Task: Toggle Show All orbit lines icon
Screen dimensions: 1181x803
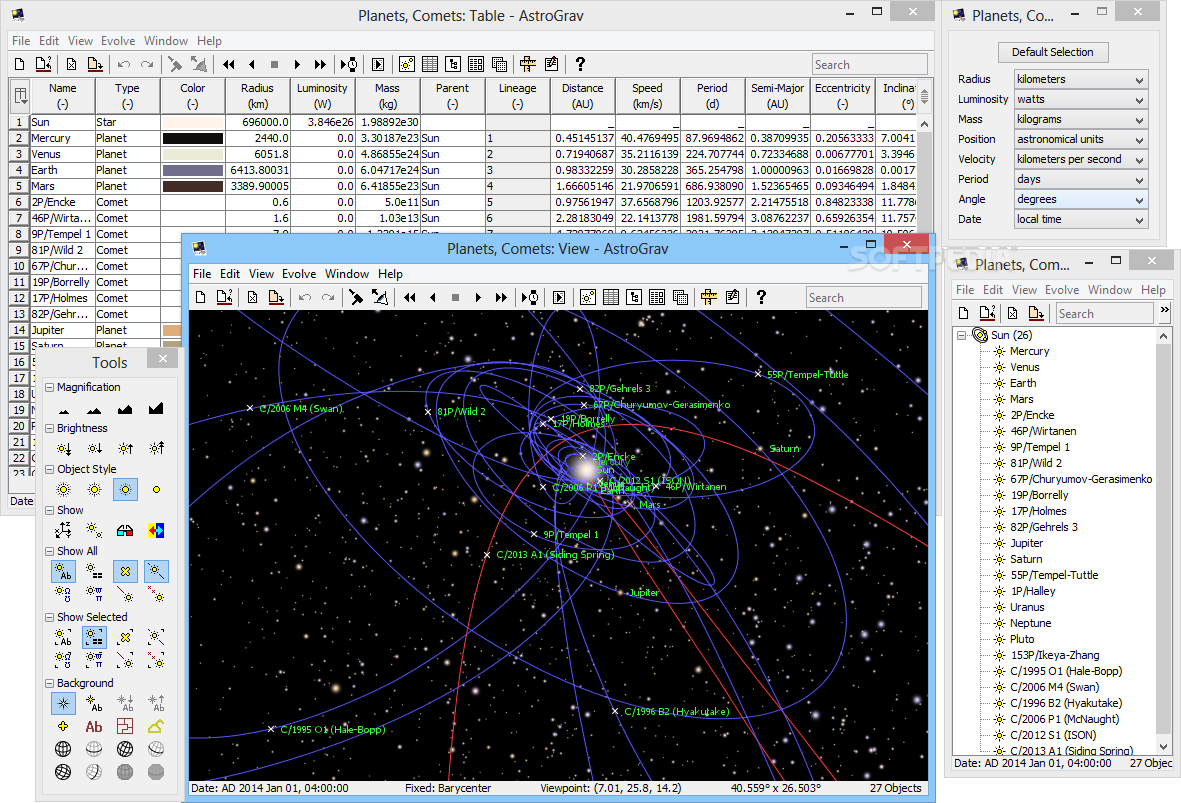Action: pyautogui.click(x=156, y=572)
